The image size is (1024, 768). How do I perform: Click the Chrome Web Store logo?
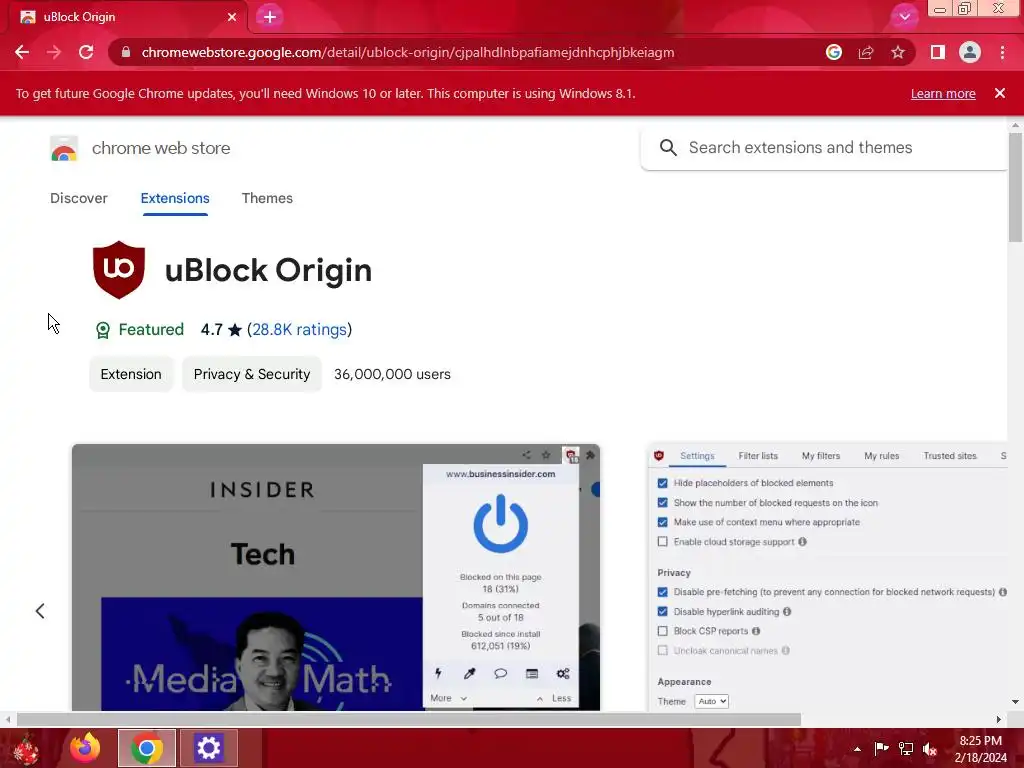click(64, 149)
